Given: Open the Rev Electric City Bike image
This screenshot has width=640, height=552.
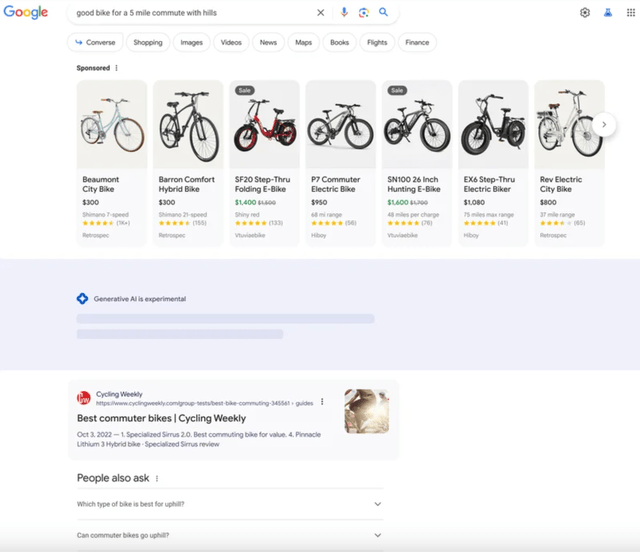Looking at the screenshot, I should (569, 125).
